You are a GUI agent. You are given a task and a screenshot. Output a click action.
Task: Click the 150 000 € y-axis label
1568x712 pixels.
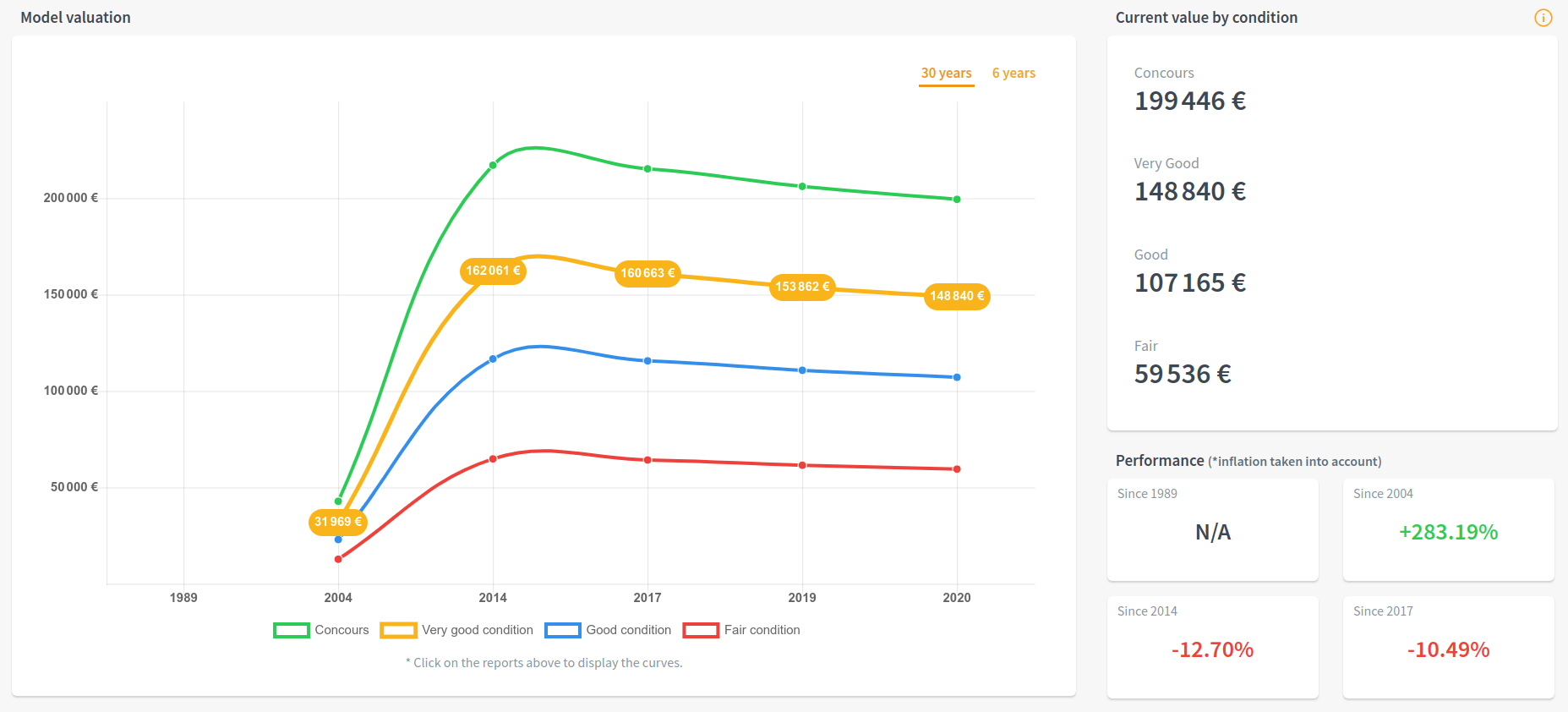pyautogui.click(x=71, y=294)
